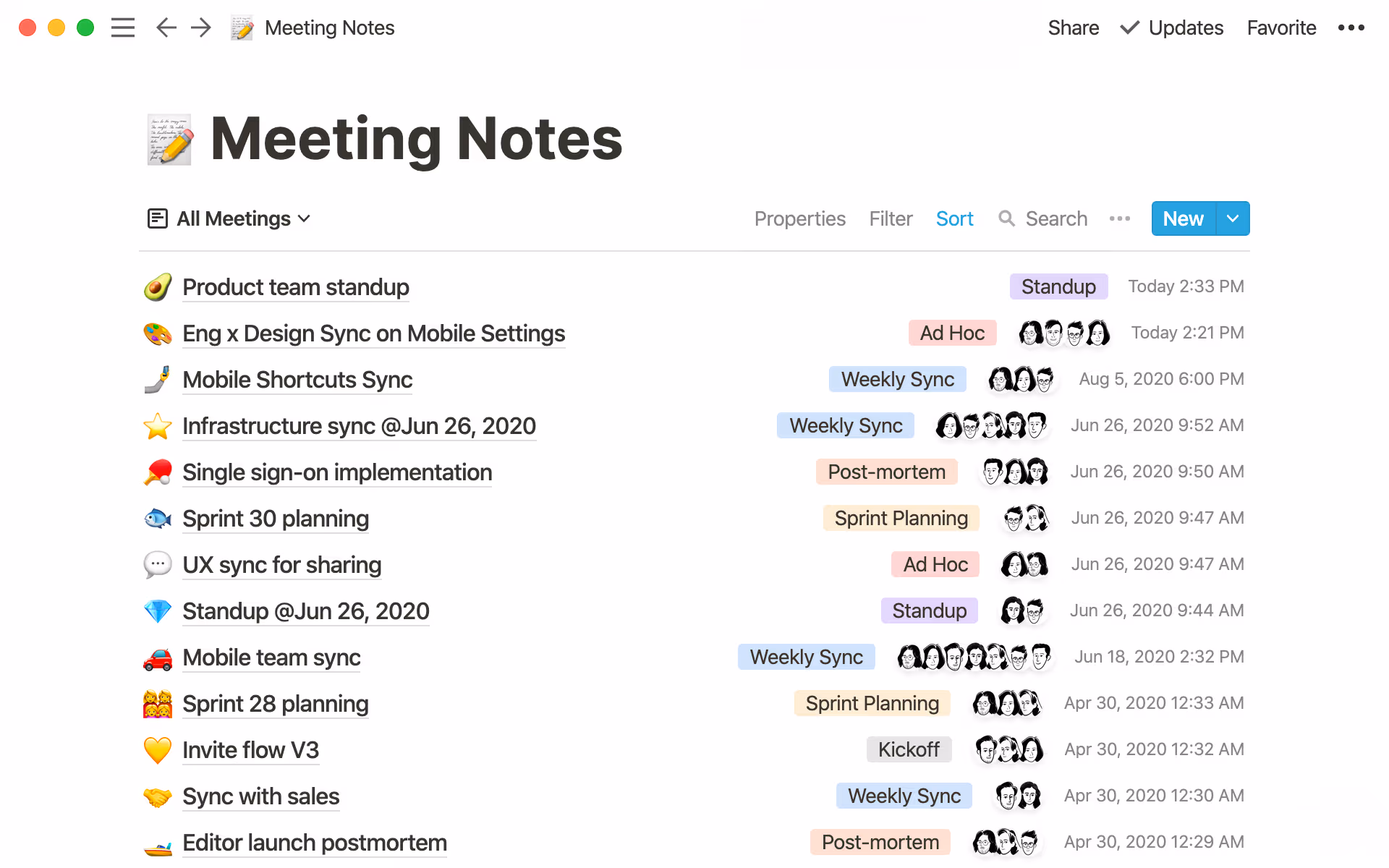Expand the New button dropdown arrow
Screen dimensions: 1389x868
pos(1233,218)
